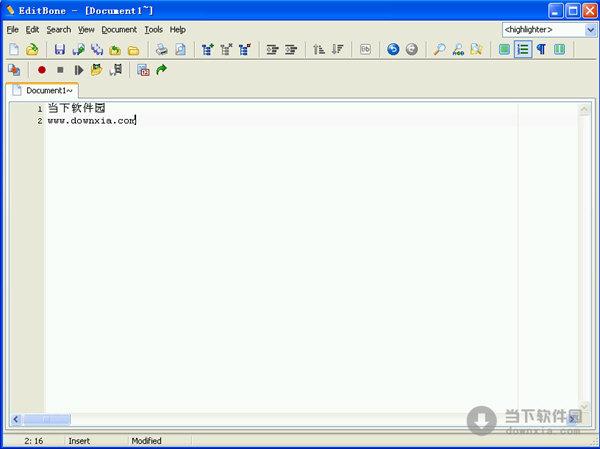This screenshot has width=600, height=449.
Task: Click the first line Chinese text
Action: coord(76,108)
